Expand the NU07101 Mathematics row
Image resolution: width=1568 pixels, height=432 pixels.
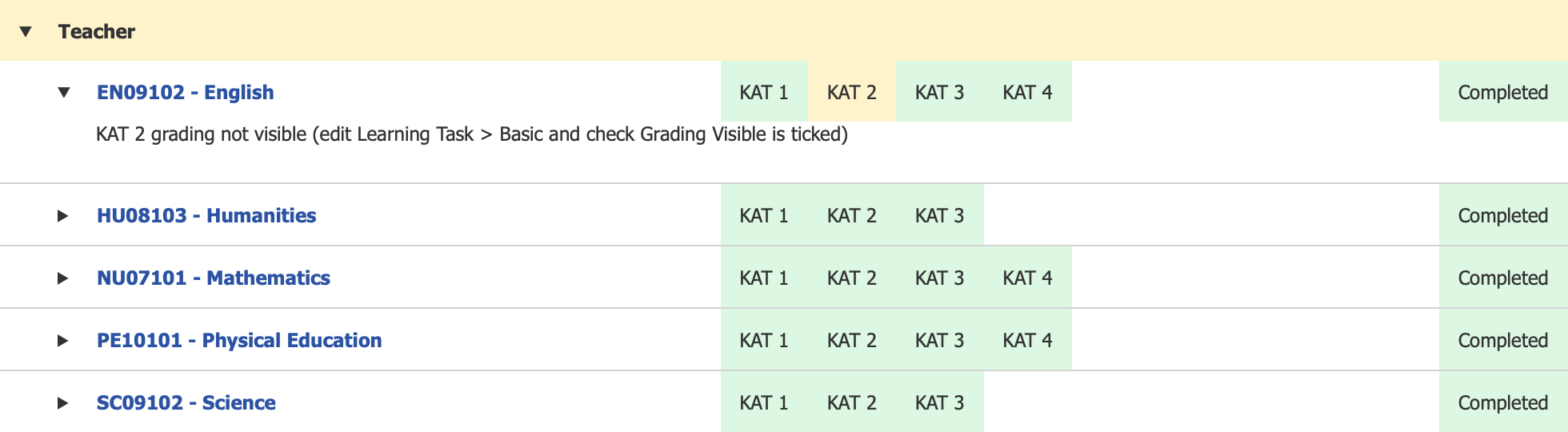(x=62, y=278)
